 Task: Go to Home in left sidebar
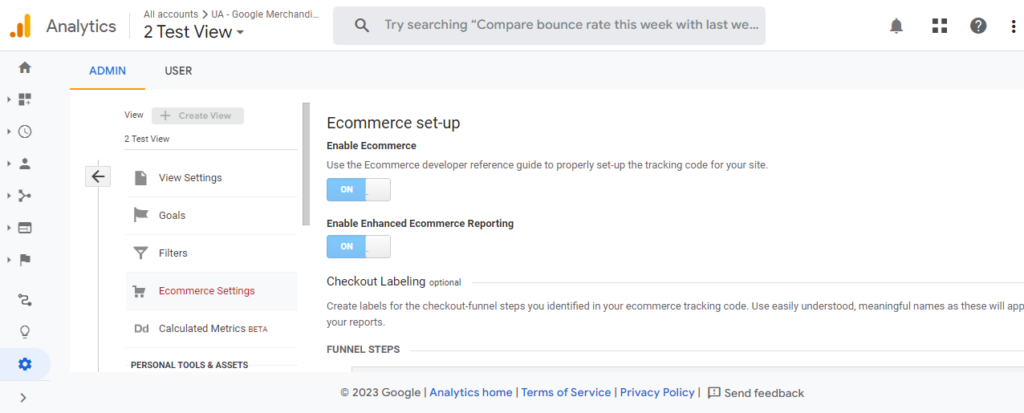(25, 67)
